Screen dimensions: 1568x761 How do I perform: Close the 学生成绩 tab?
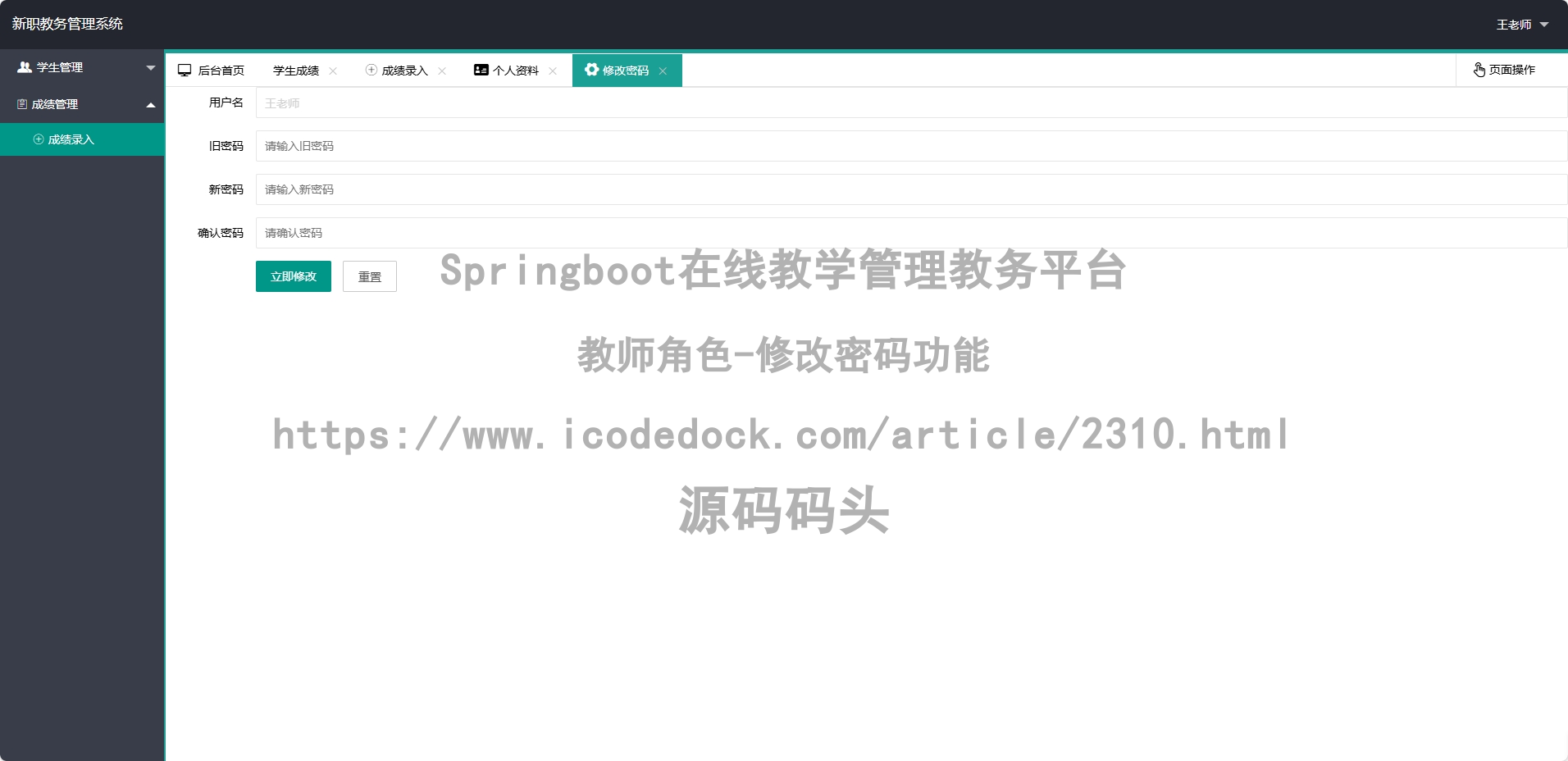[333, 71]
